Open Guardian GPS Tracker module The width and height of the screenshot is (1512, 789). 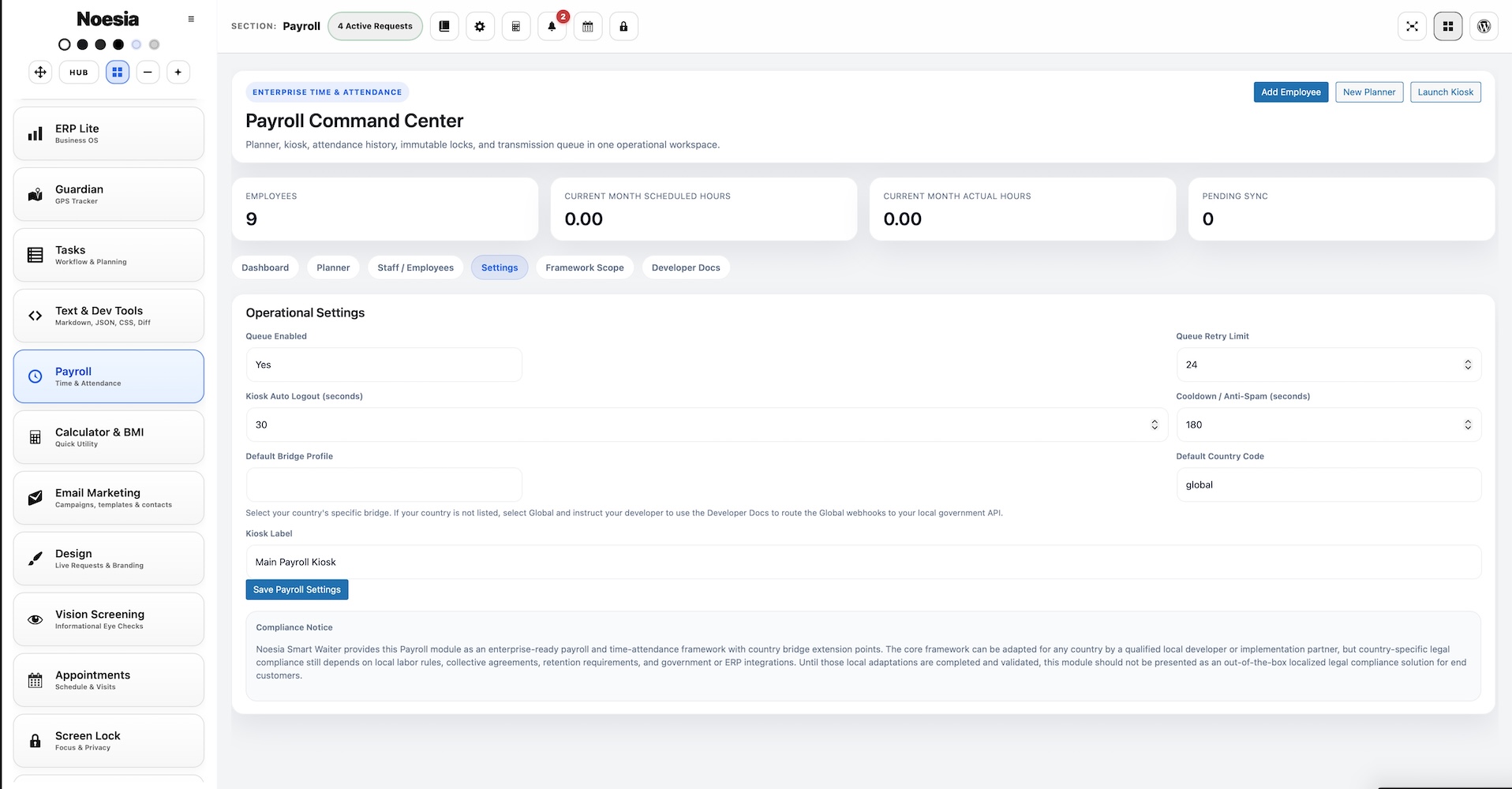coord(109,194)
